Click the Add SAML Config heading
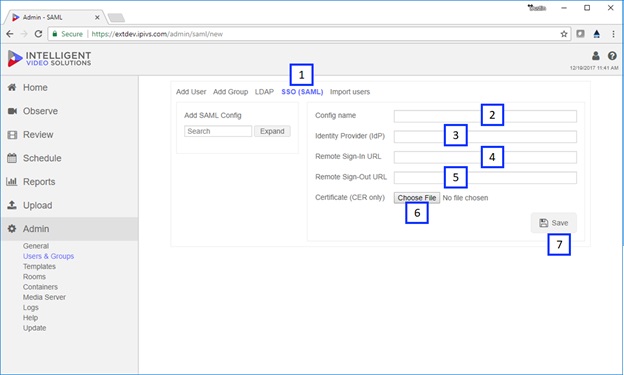 213,115
